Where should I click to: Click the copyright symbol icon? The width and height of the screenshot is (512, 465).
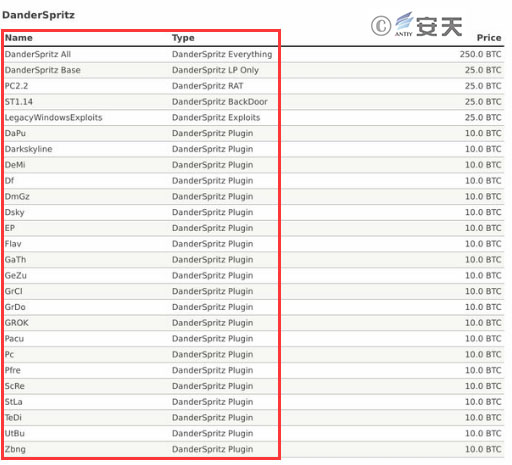point(381,26)
